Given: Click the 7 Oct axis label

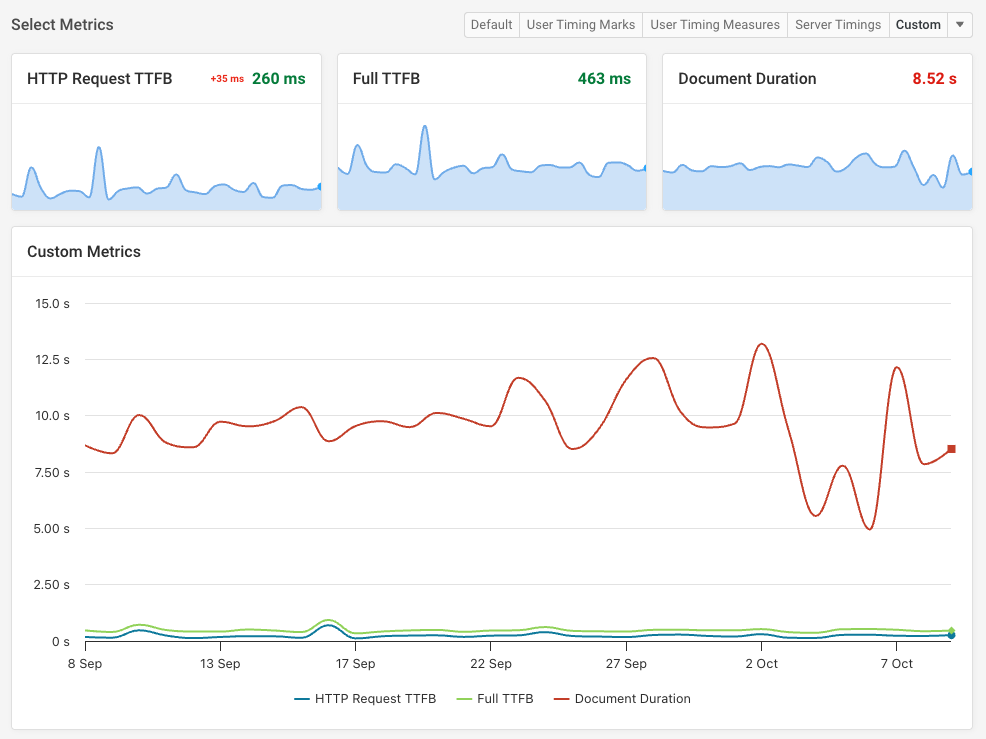Looking at the screenshot, I should pos(897,664).
